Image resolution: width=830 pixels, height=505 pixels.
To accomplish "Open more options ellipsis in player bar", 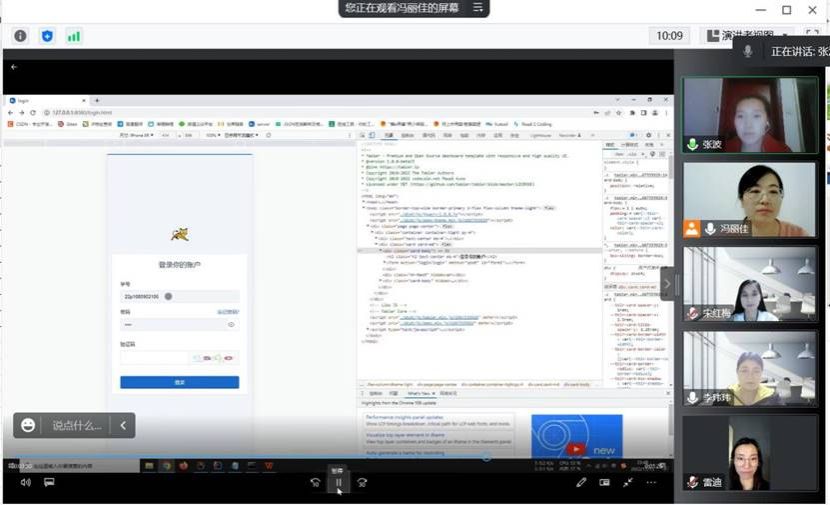I will coord(652,482).
